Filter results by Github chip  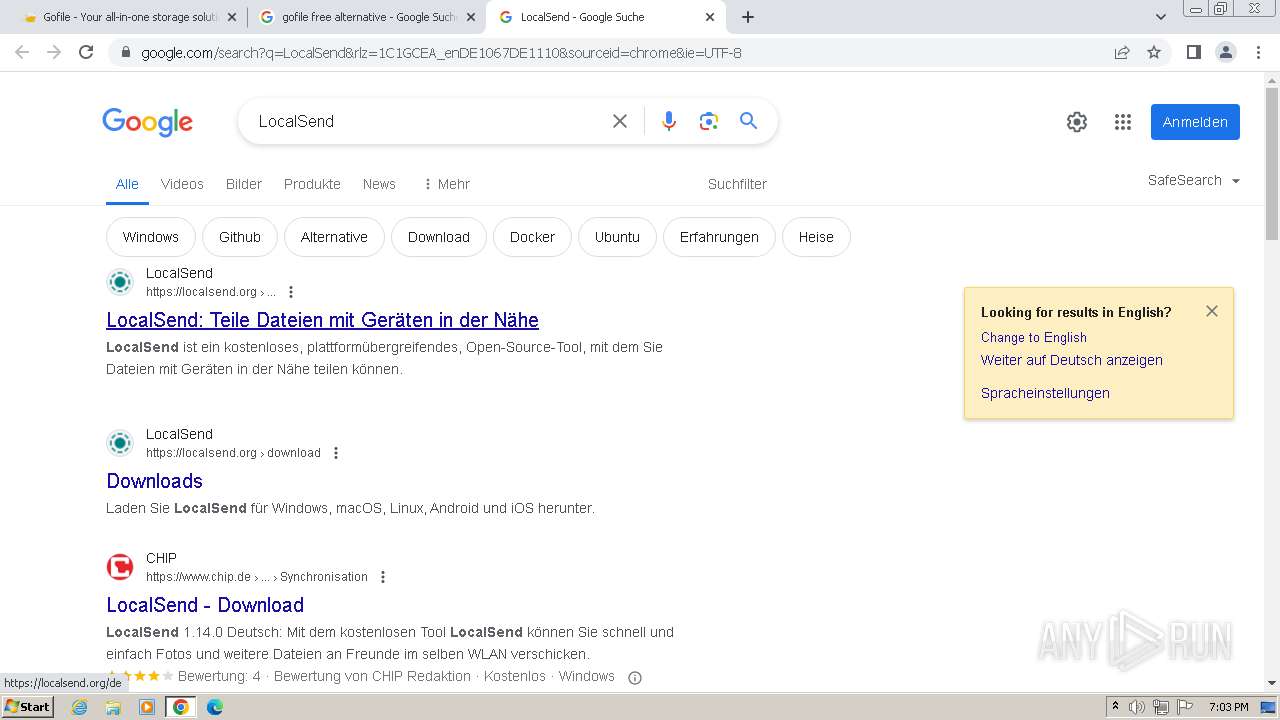click(240, 237)
